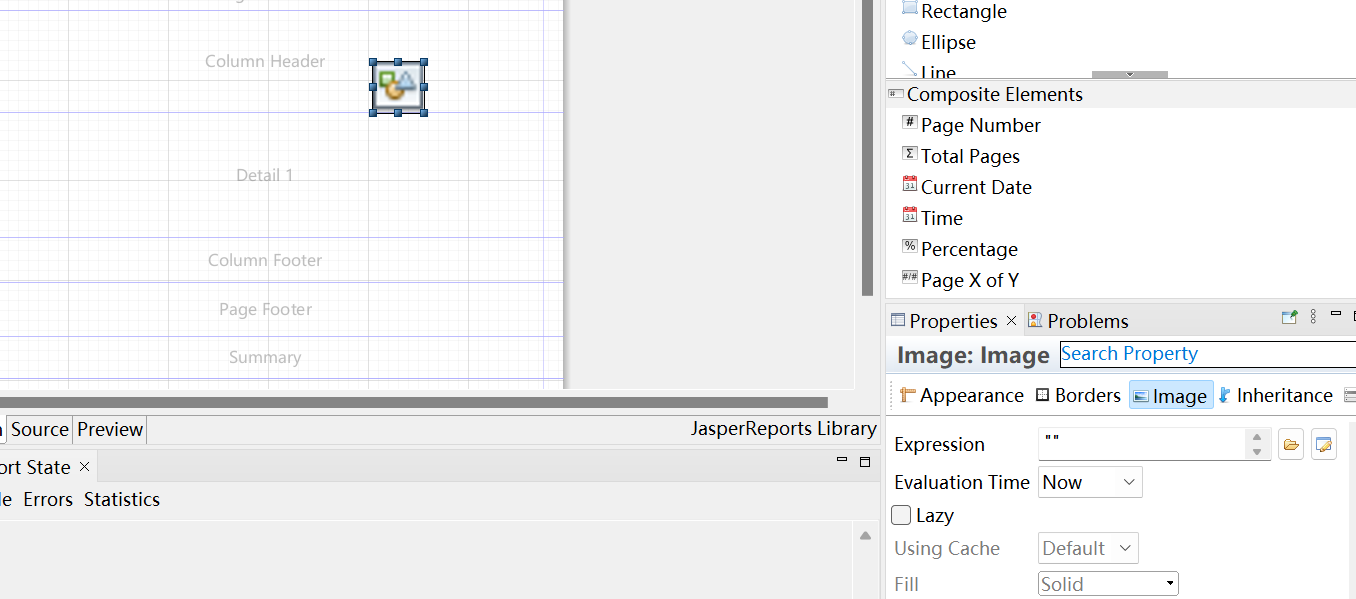This screenshot has width=1356, height=599.
Task: Minimize the Report State panel
Action: [x=842, y=460]
